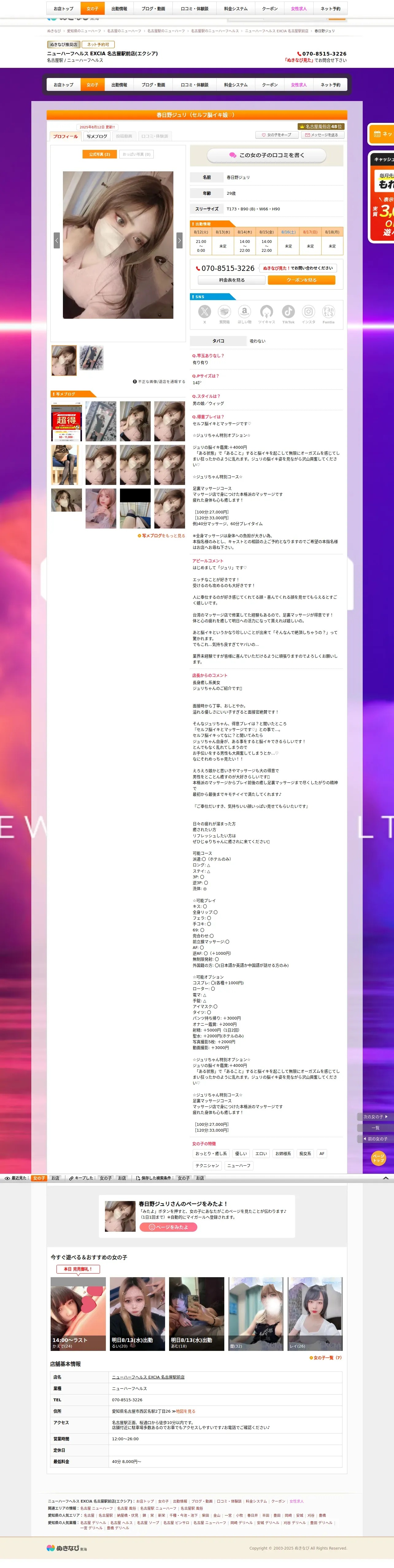The image size is (394, 1568).
Task: Click 女の子 next to 保存した検索条件
Action: [x=183, y=1178]
